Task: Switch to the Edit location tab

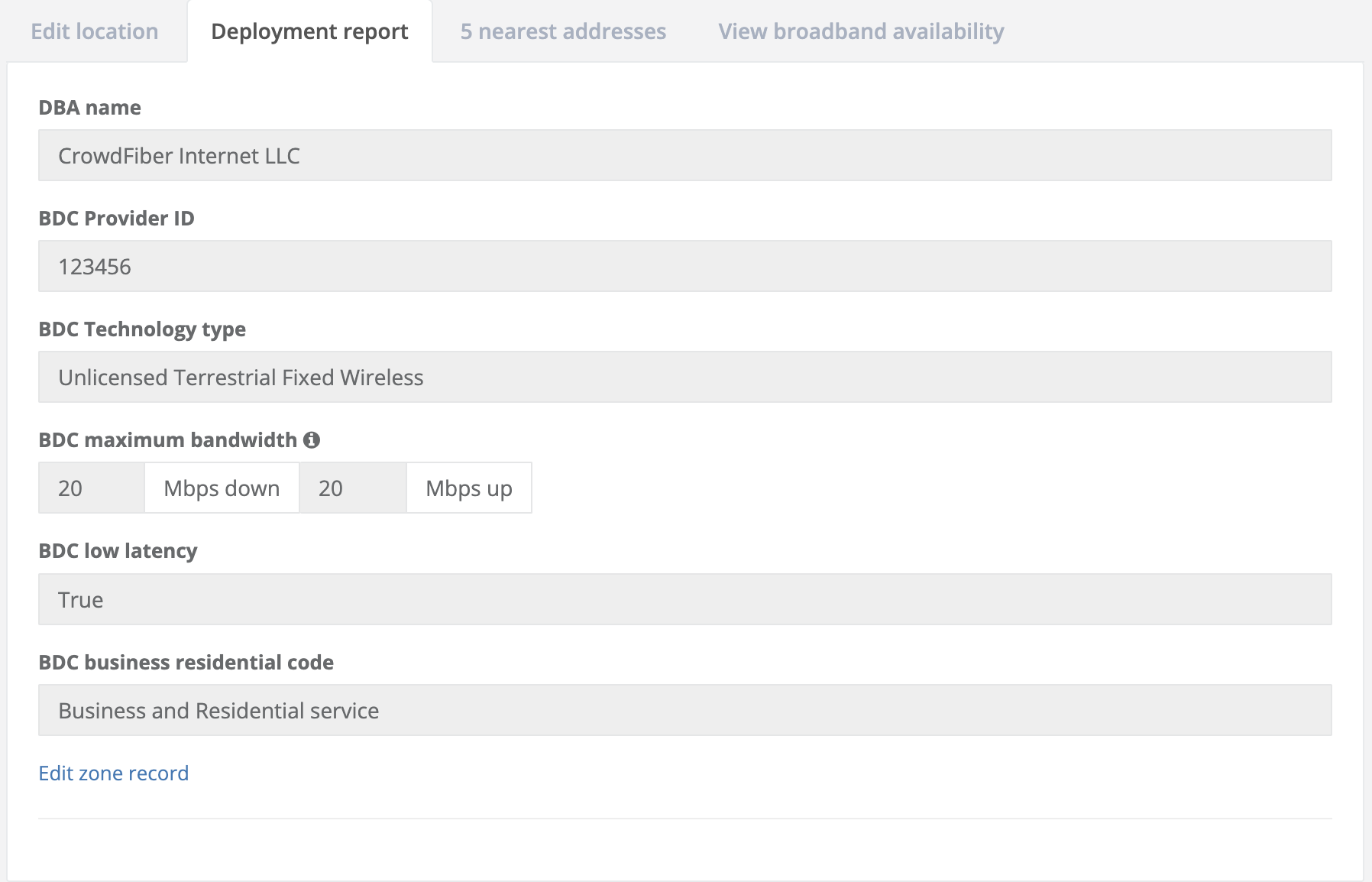Action: tap(93, 31)
